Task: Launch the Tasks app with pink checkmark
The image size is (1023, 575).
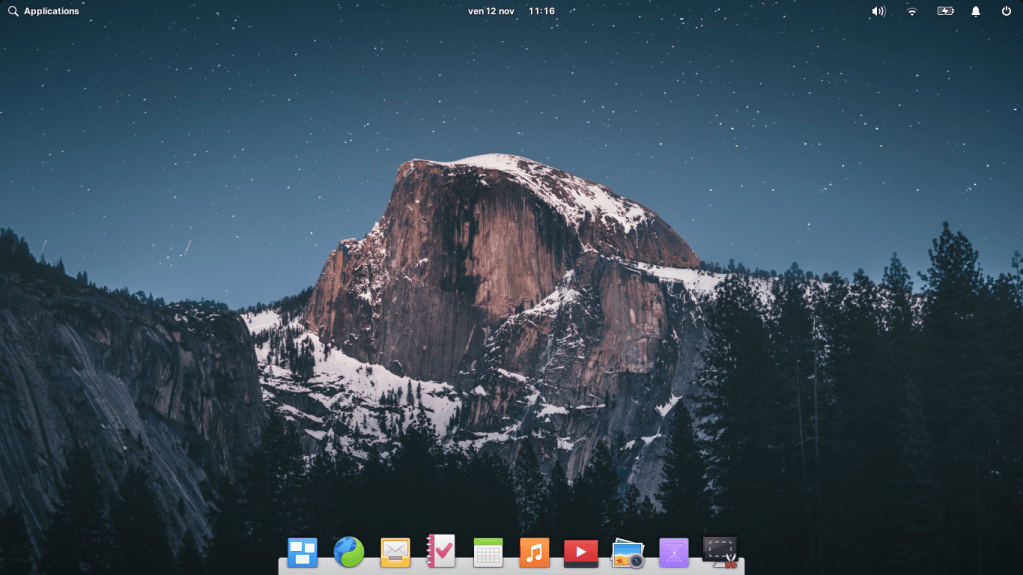Action: pos(441,551)
